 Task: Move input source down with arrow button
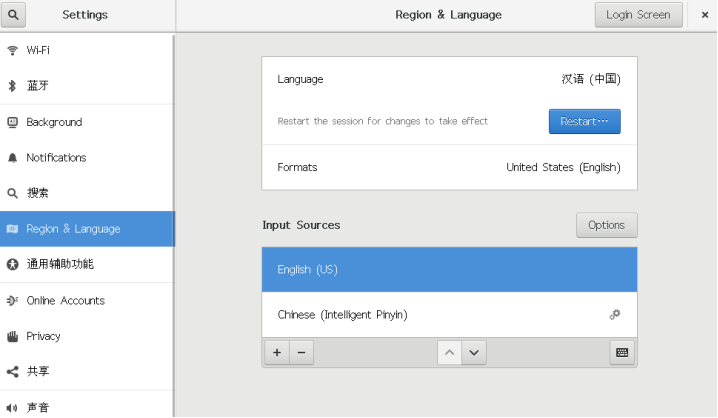pos(473,352)
